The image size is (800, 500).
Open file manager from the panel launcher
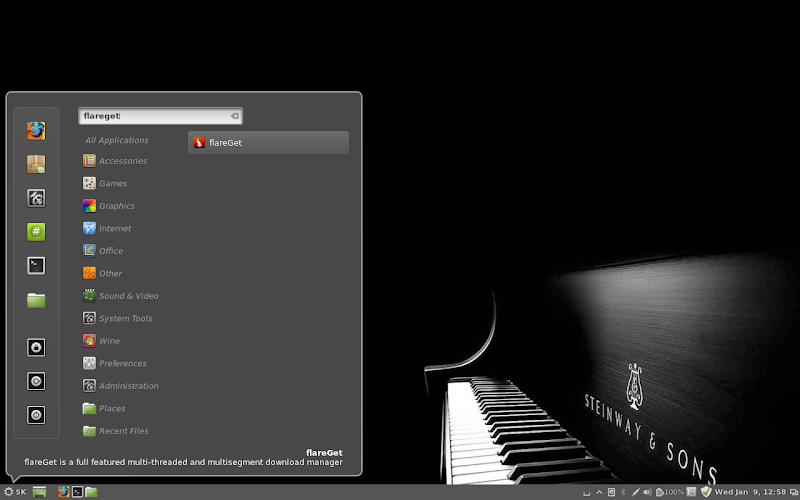[x=91, y=492]
